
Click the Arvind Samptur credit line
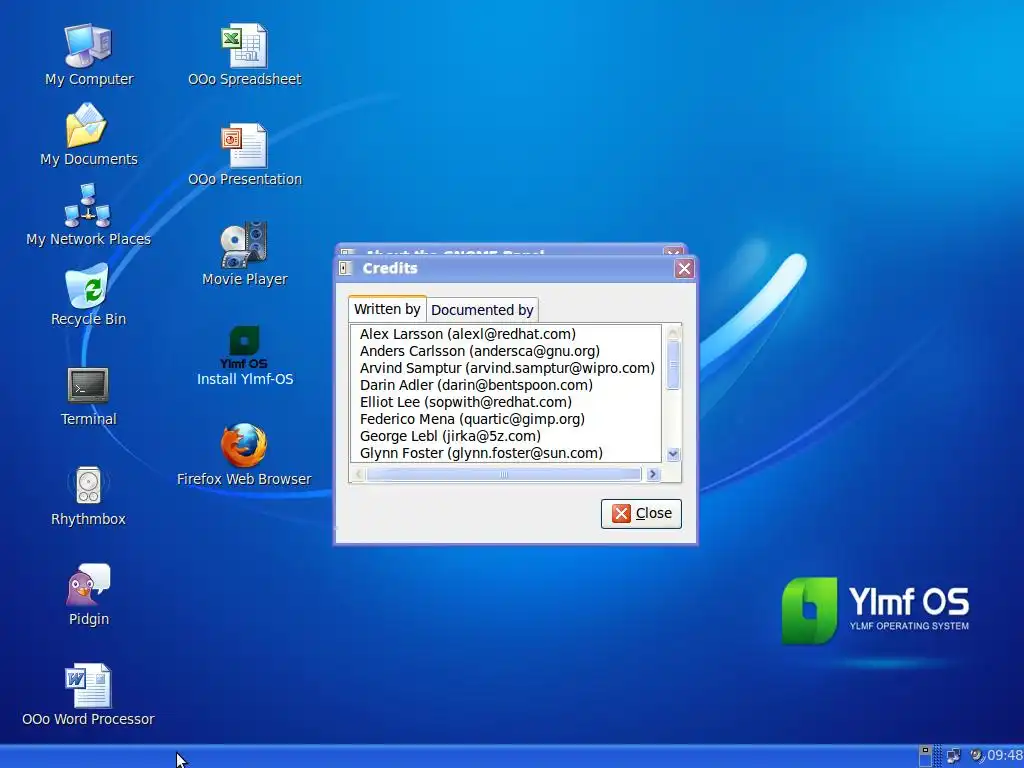click(506, 368)
